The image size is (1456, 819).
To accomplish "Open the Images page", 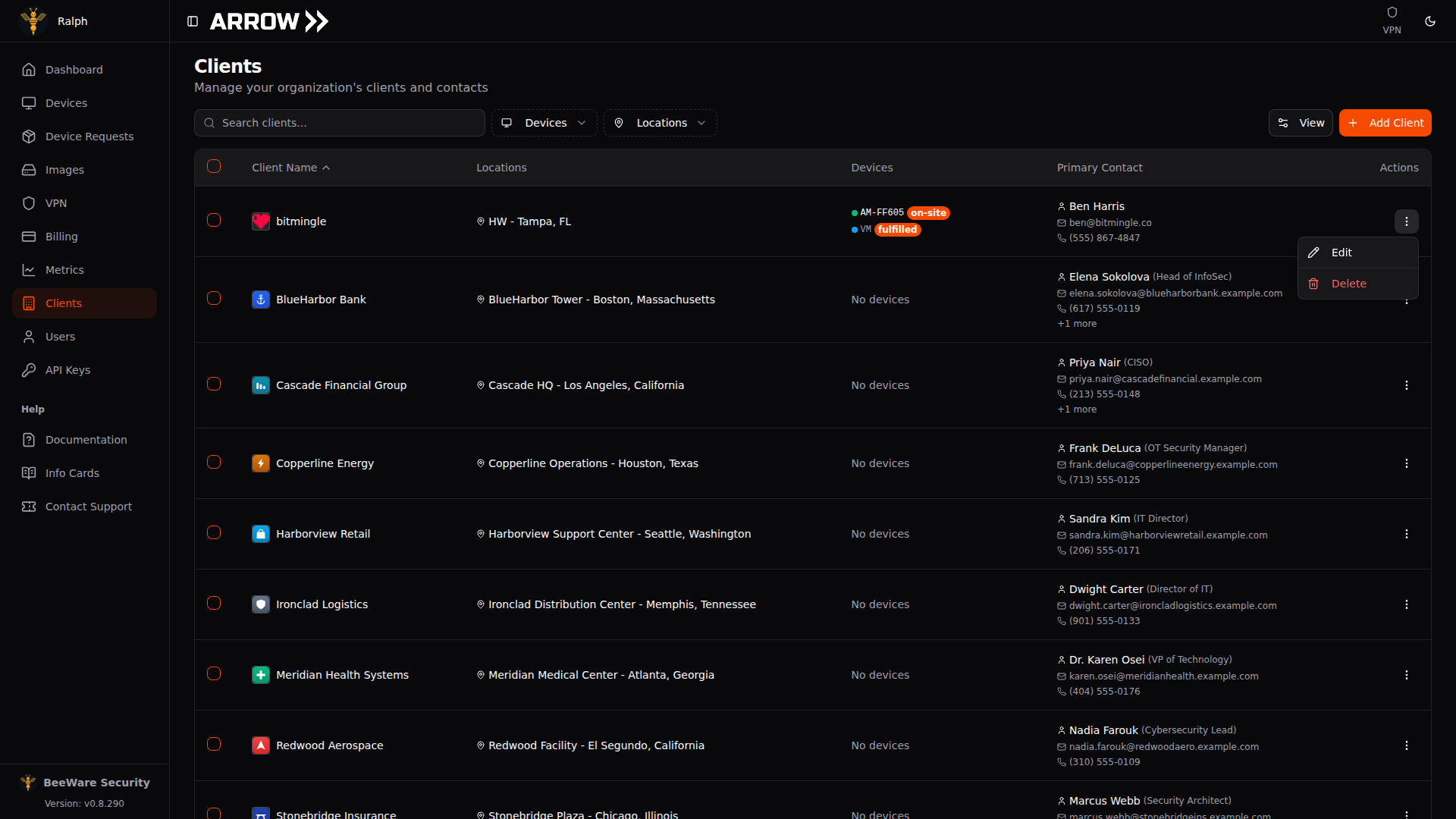I will (x=85, y=170).
